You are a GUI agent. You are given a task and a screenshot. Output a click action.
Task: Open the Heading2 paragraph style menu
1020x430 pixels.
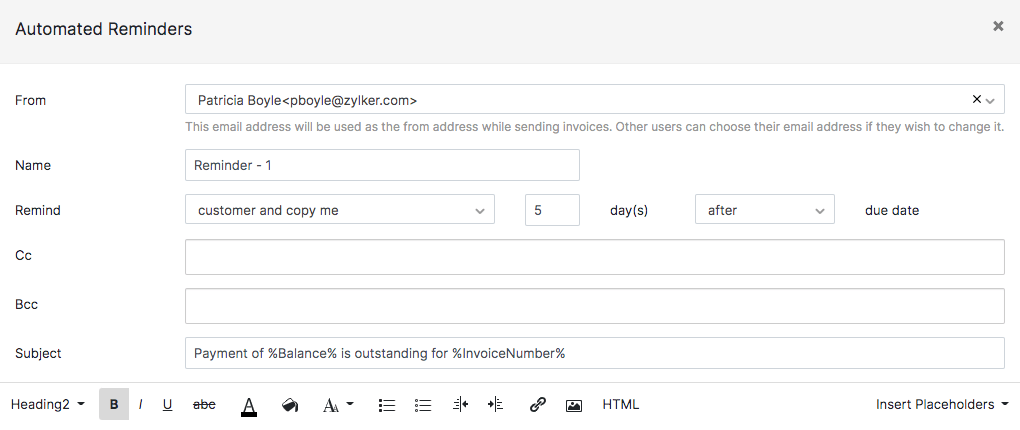click(x=47, y=405)
